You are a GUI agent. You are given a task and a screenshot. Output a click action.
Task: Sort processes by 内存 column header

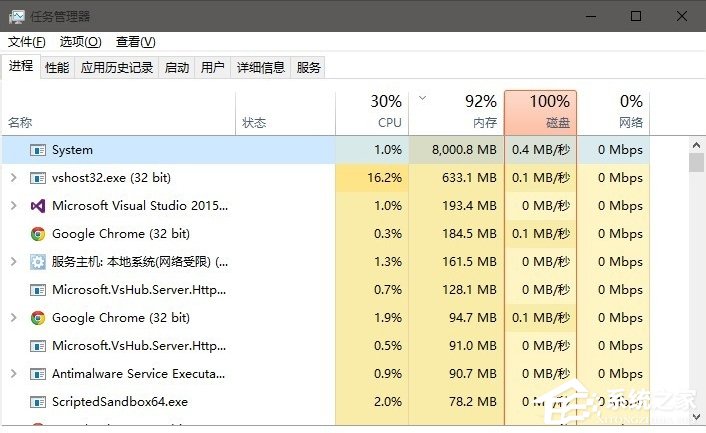pos(457,112)
